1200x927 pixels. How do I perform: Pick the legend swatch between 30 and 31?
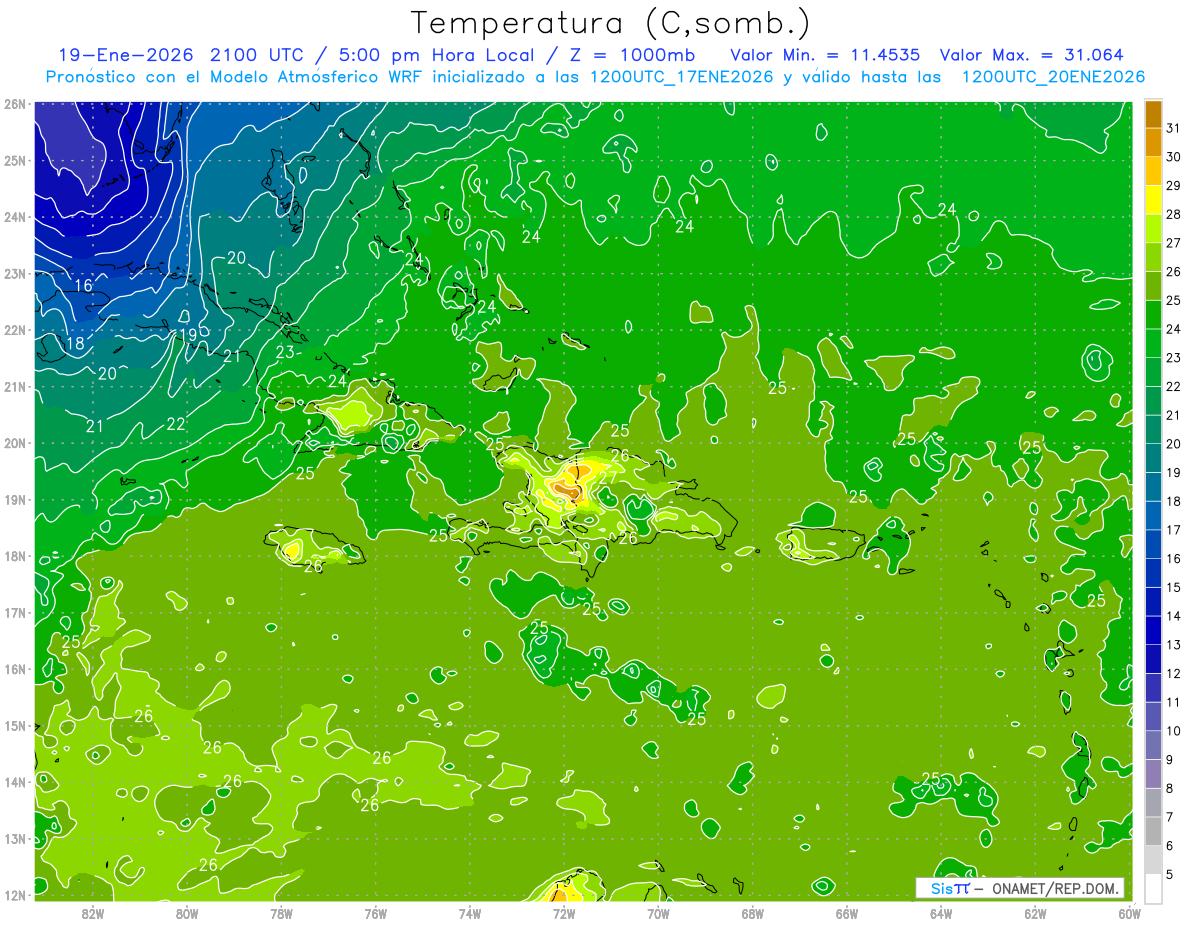tap(1153, 142)
